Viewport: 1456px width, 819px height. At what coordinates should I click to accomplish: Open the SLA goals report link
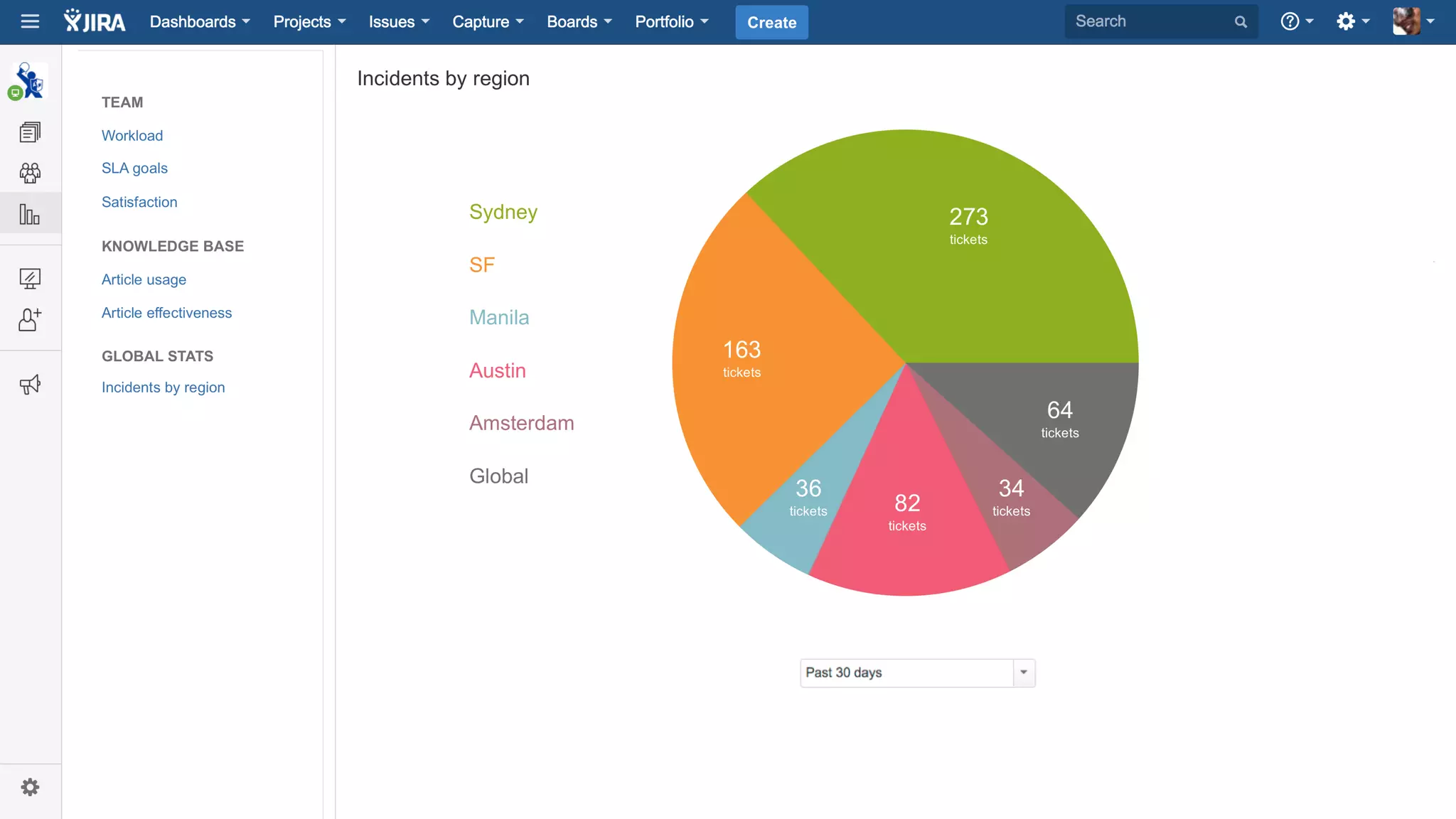134,168
